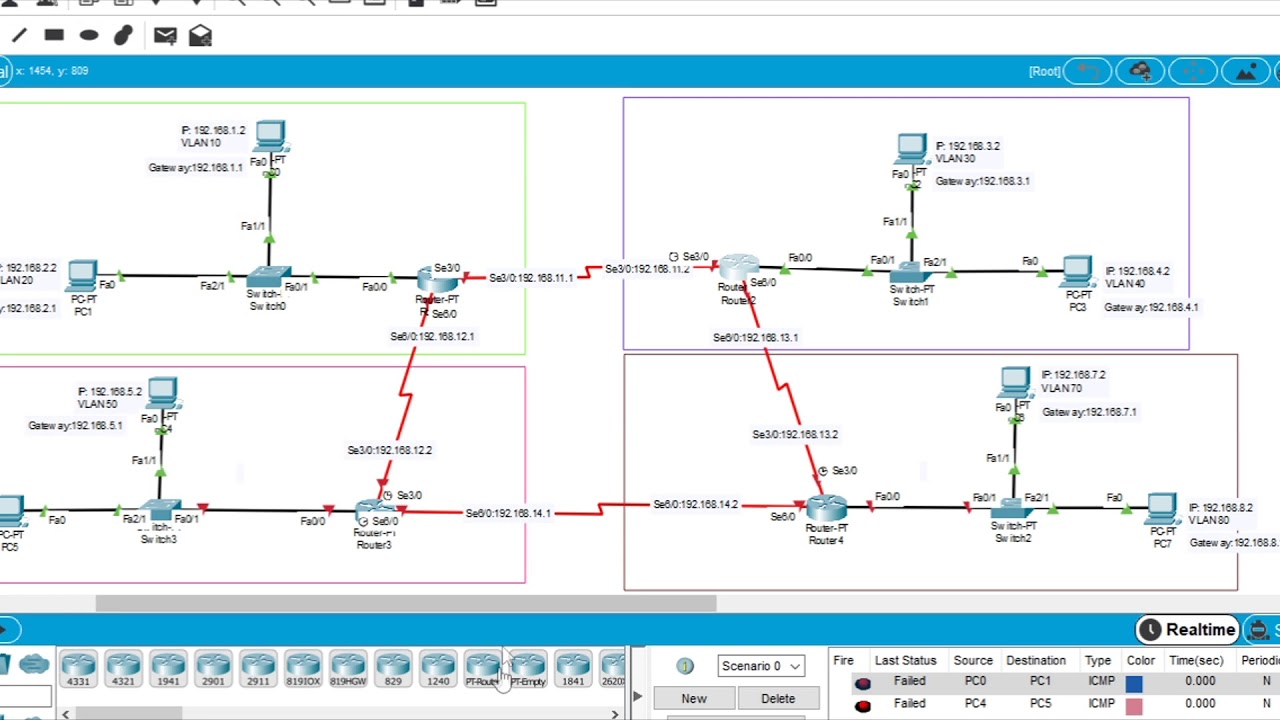
Task: Click the Se6/0:192.168.14.2 interface label
Action: coord(696,505)
